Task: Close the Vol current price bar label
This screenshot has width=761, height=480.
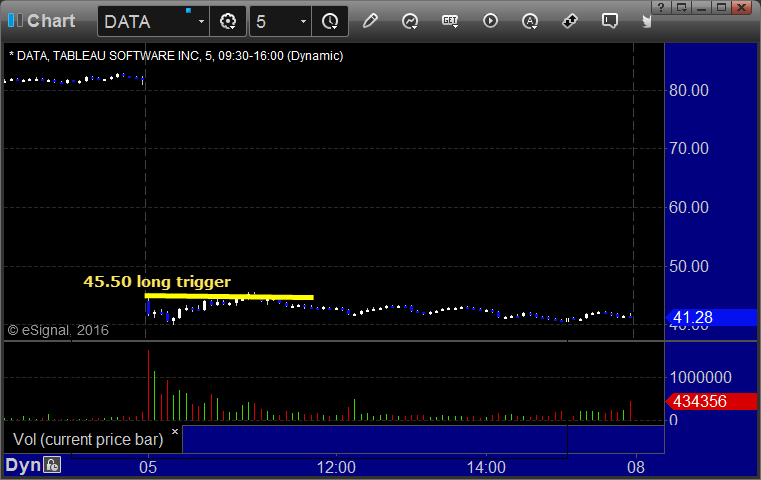Action: click(x=175, y=431)
